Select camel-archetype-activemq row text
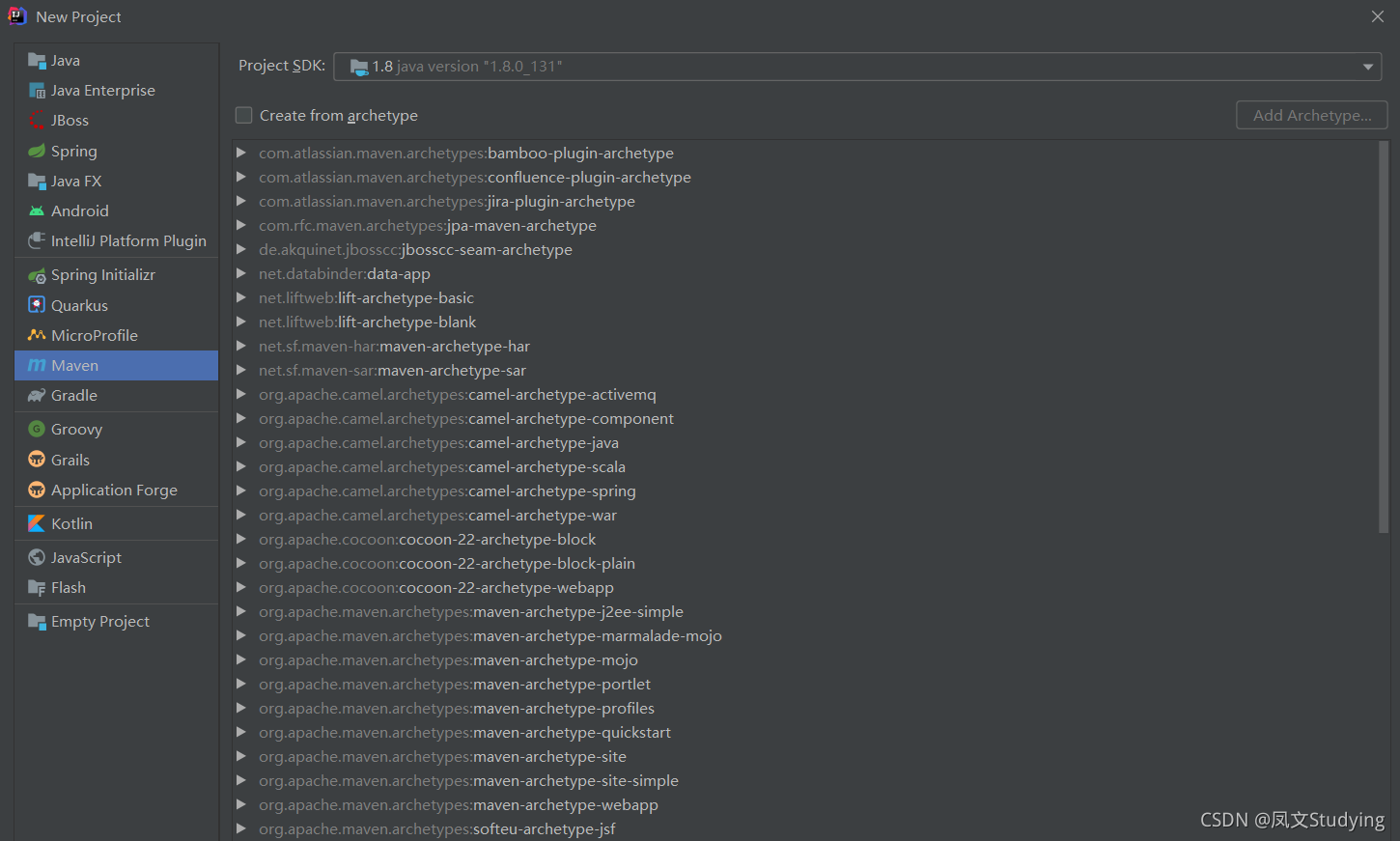 click(458, 395)
